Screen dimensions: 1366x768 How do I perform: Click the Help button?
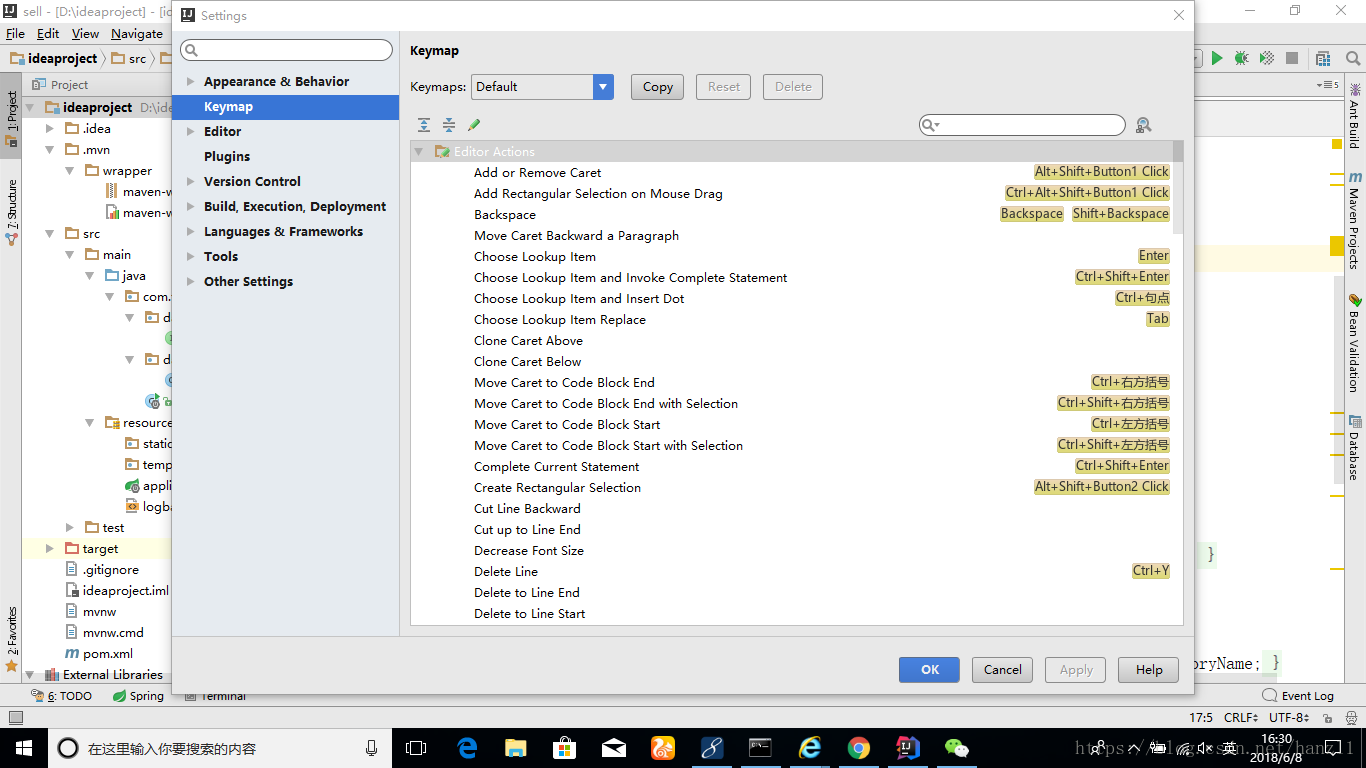pos(1149,670)
